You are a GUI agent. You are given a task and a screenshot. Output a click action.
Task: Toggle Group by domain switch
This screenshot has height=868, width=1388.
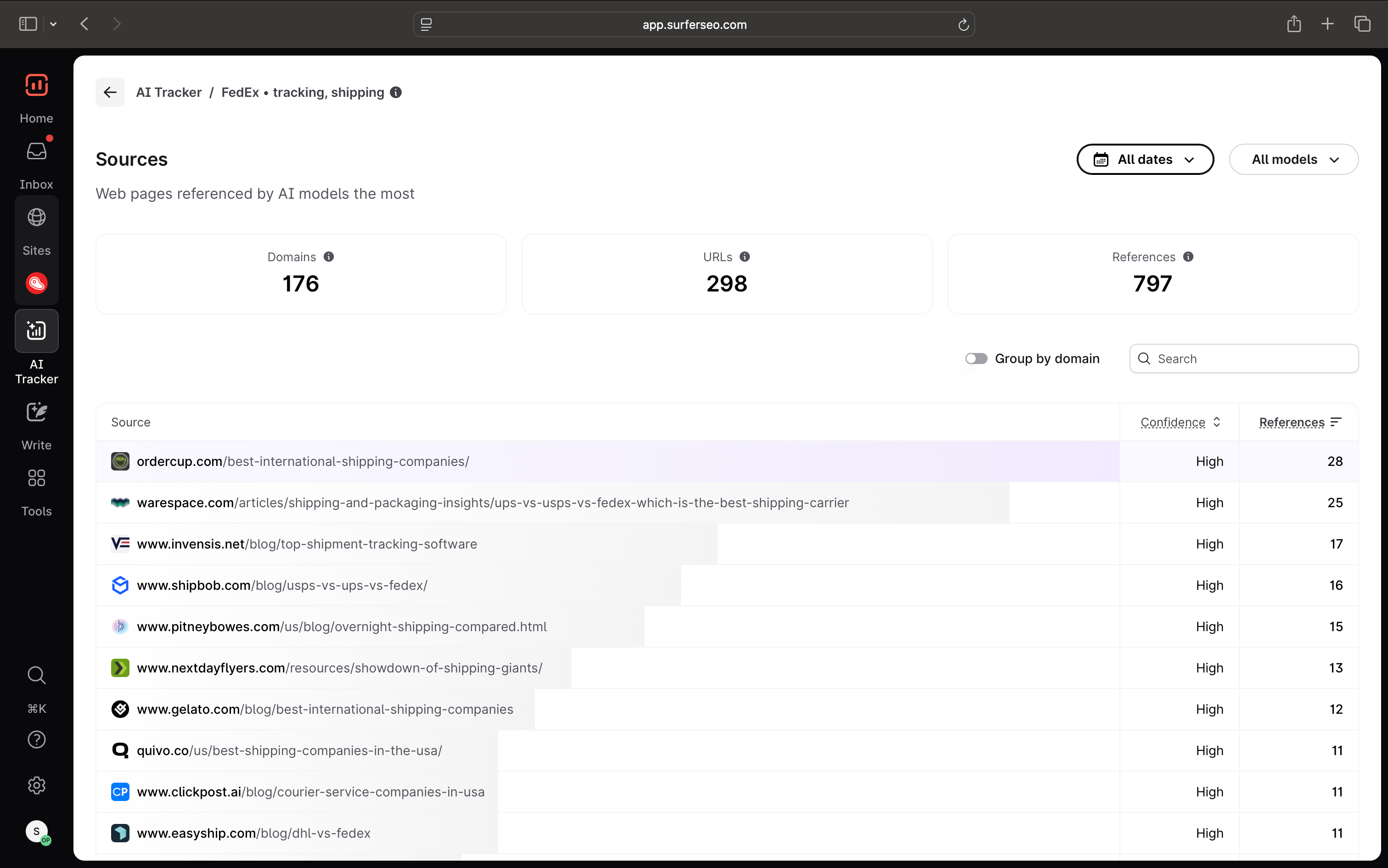click(976, 359)
